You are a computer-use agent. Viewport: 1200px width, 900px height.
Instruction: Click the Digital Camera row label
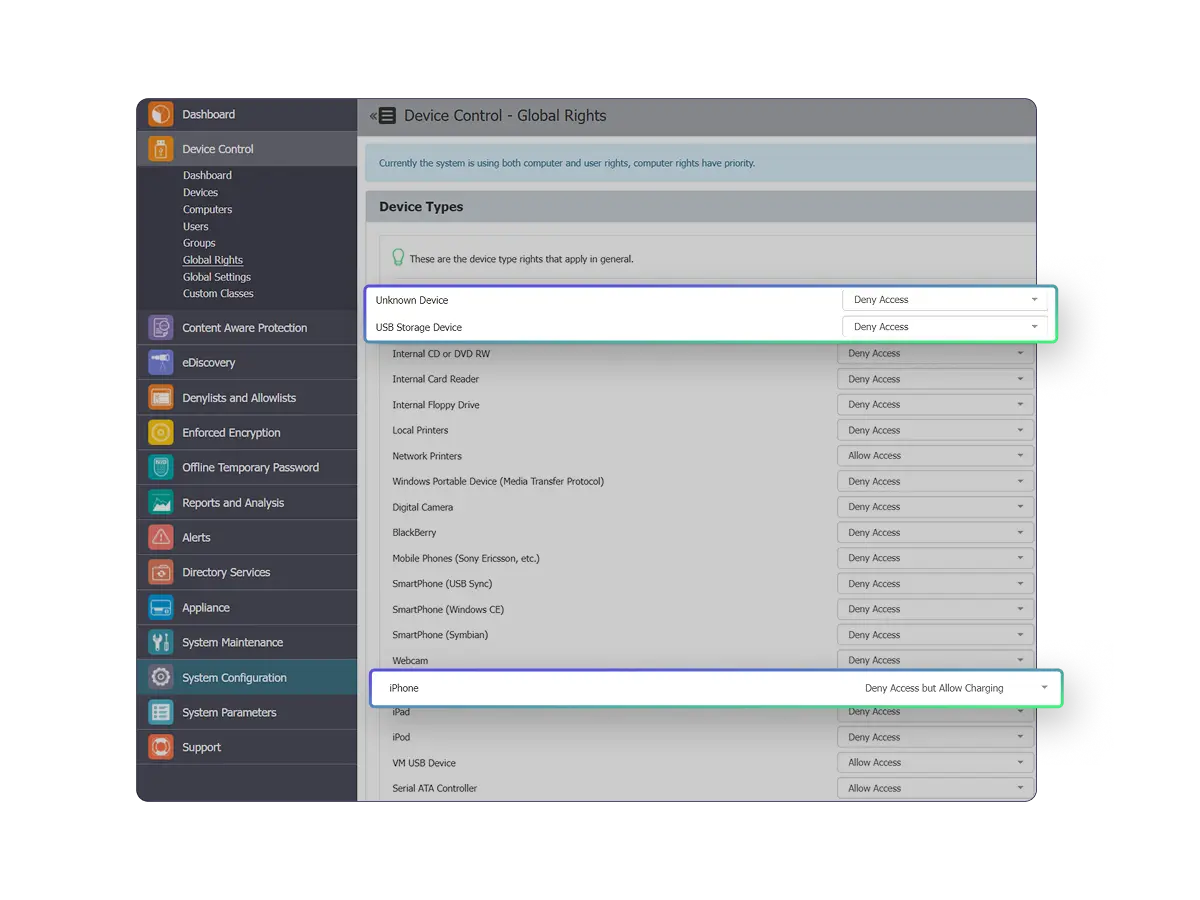[422, 507]
